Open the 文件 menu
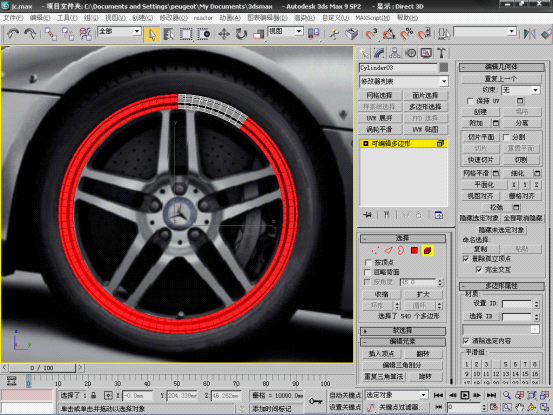 point(13,18)
